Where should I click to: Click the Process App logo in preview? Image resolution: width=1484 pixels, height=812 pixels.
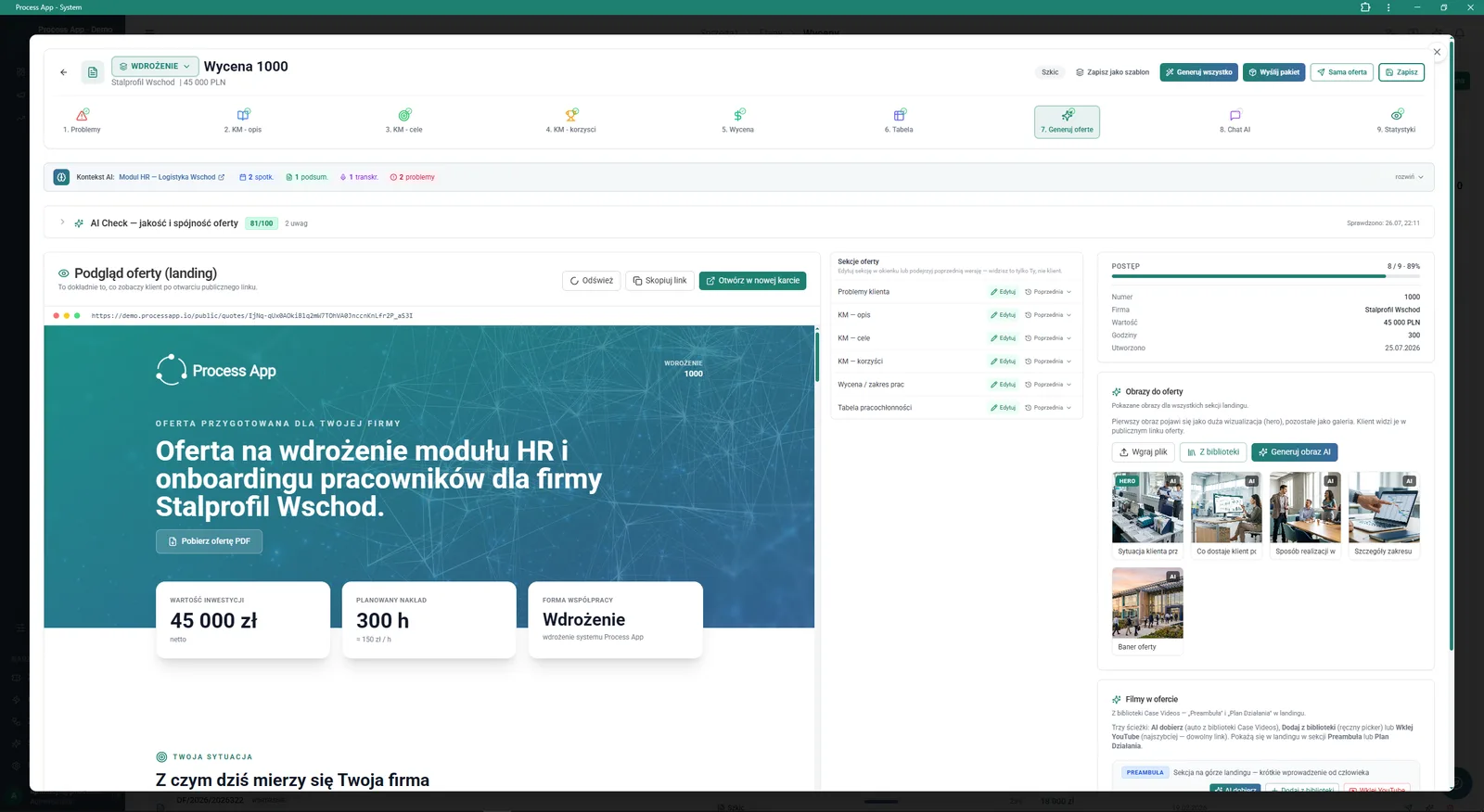tap(216, 370)
